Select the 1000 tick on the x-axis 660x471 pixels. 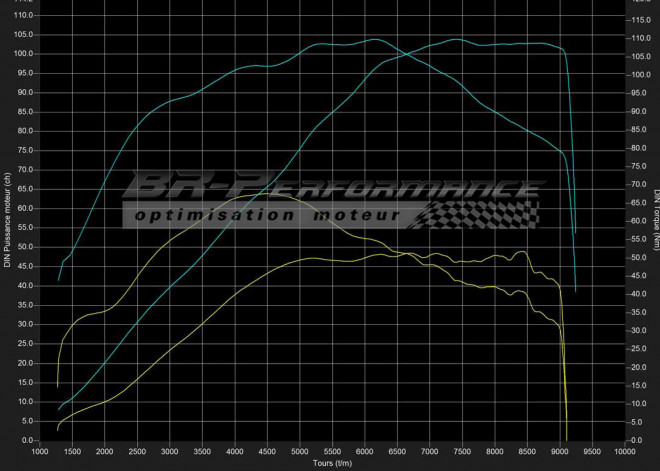click(x=39, y=452)
